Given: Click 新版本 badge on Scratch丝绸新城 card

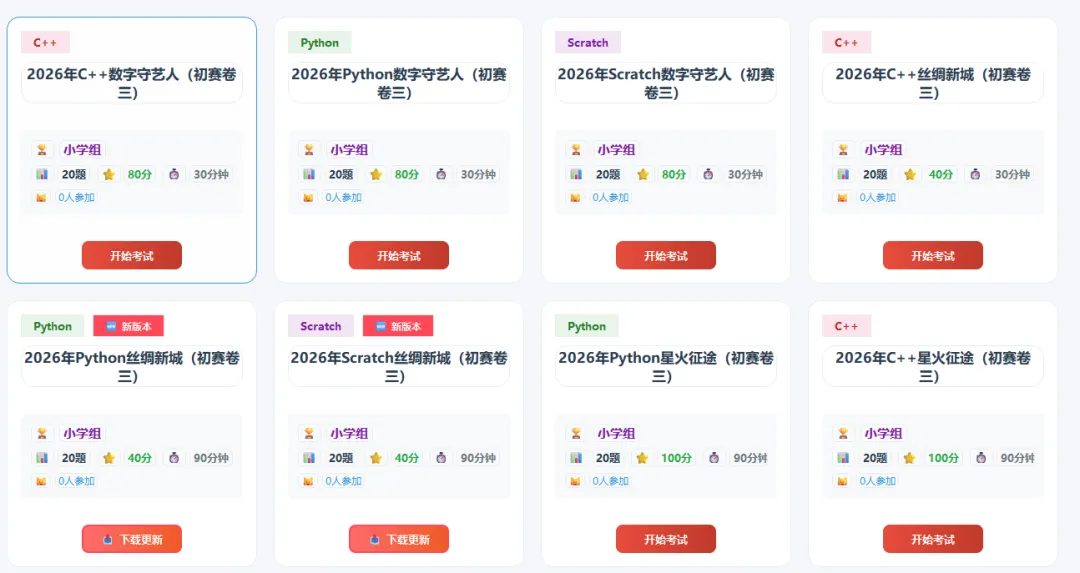Looking at the screenshot, I should 398,326.
